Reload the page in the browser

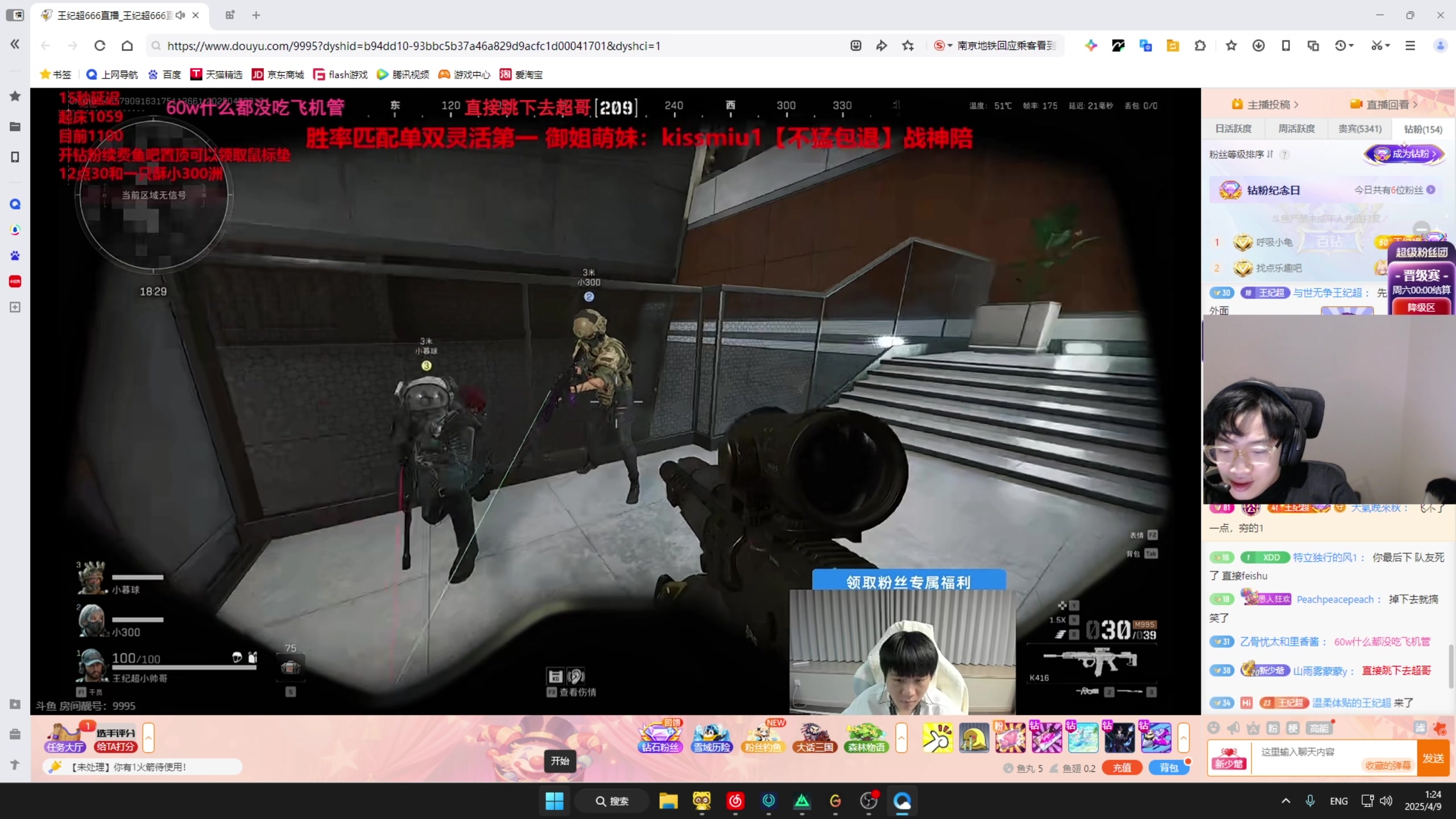coord(100,45)
